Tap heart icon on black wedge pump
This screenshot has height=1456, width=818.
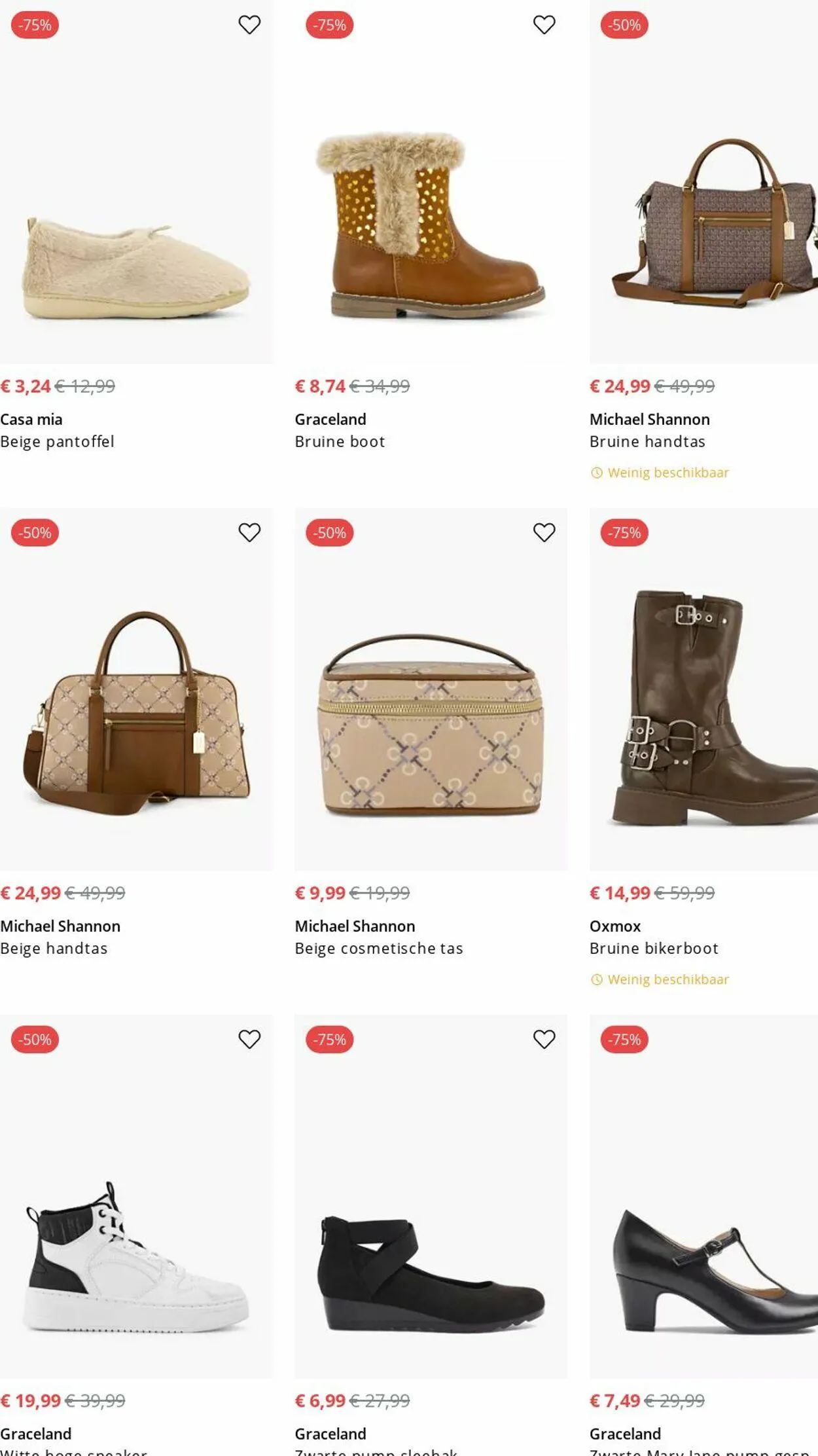point(544,1039)
